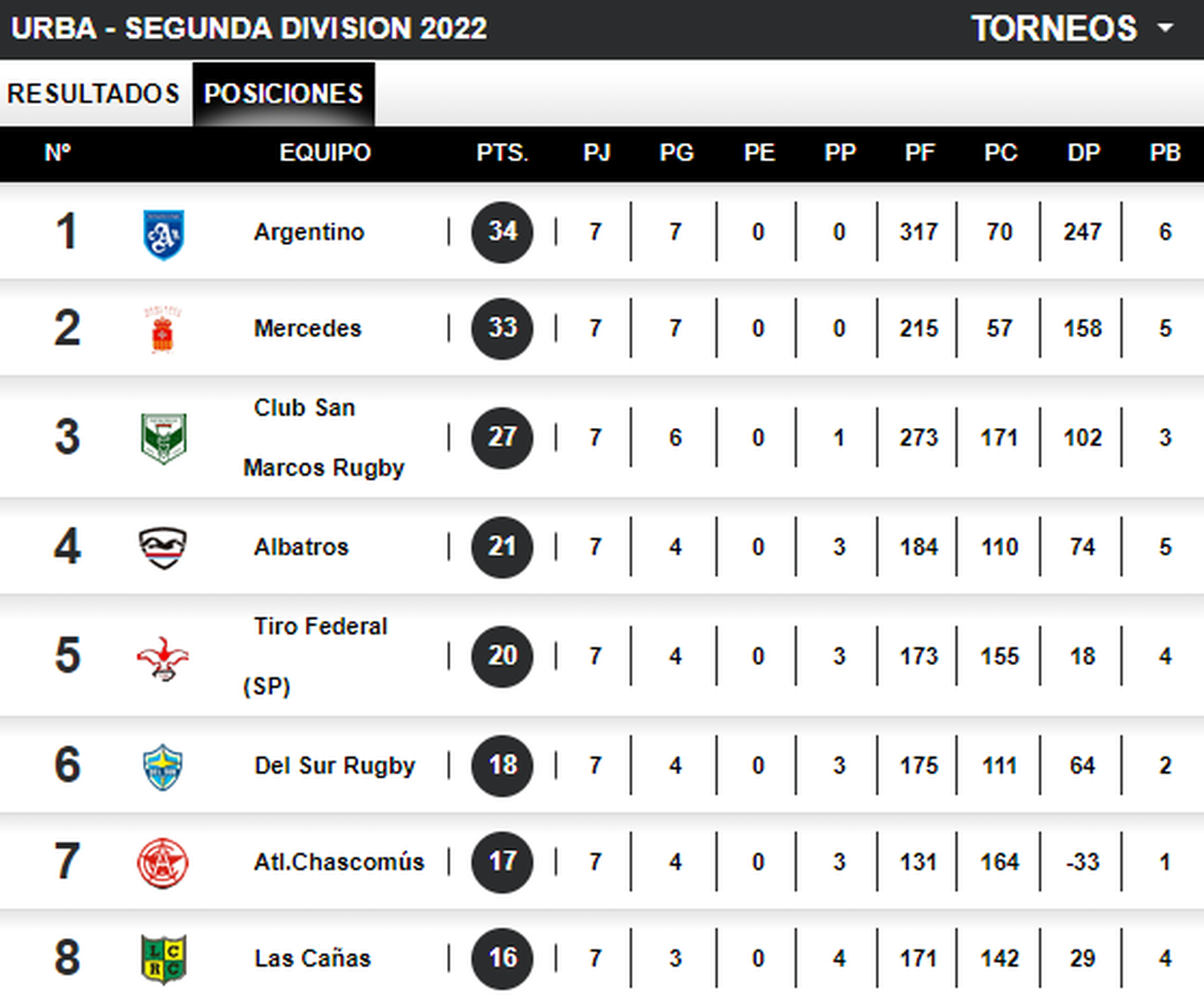1204x1003 pixels.
Task: Click the Tiro Federal (SP) red bird logo
Action: (163, 659)
